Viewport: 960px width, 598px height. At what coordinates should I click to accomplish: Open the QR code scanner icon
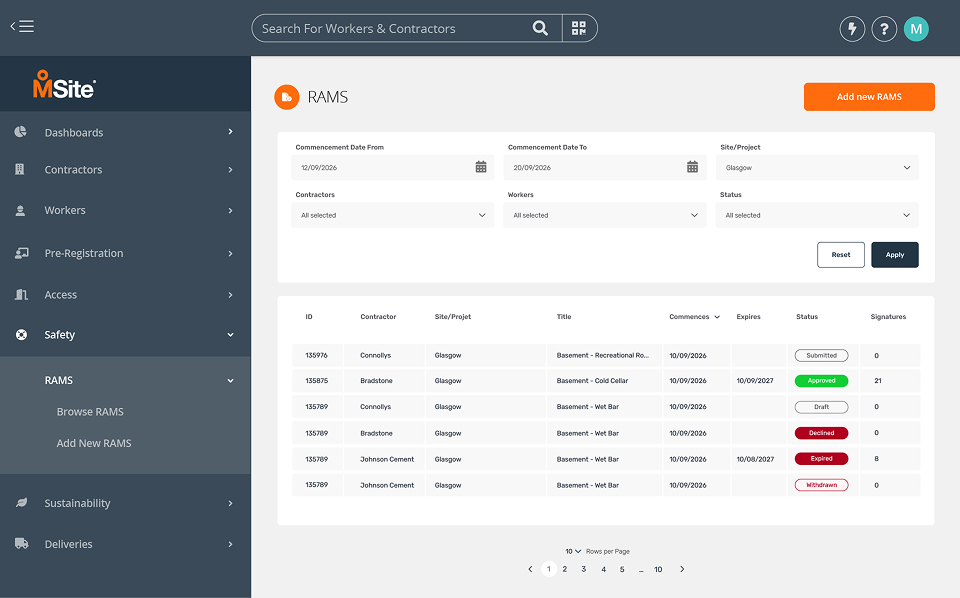(579, 28)
